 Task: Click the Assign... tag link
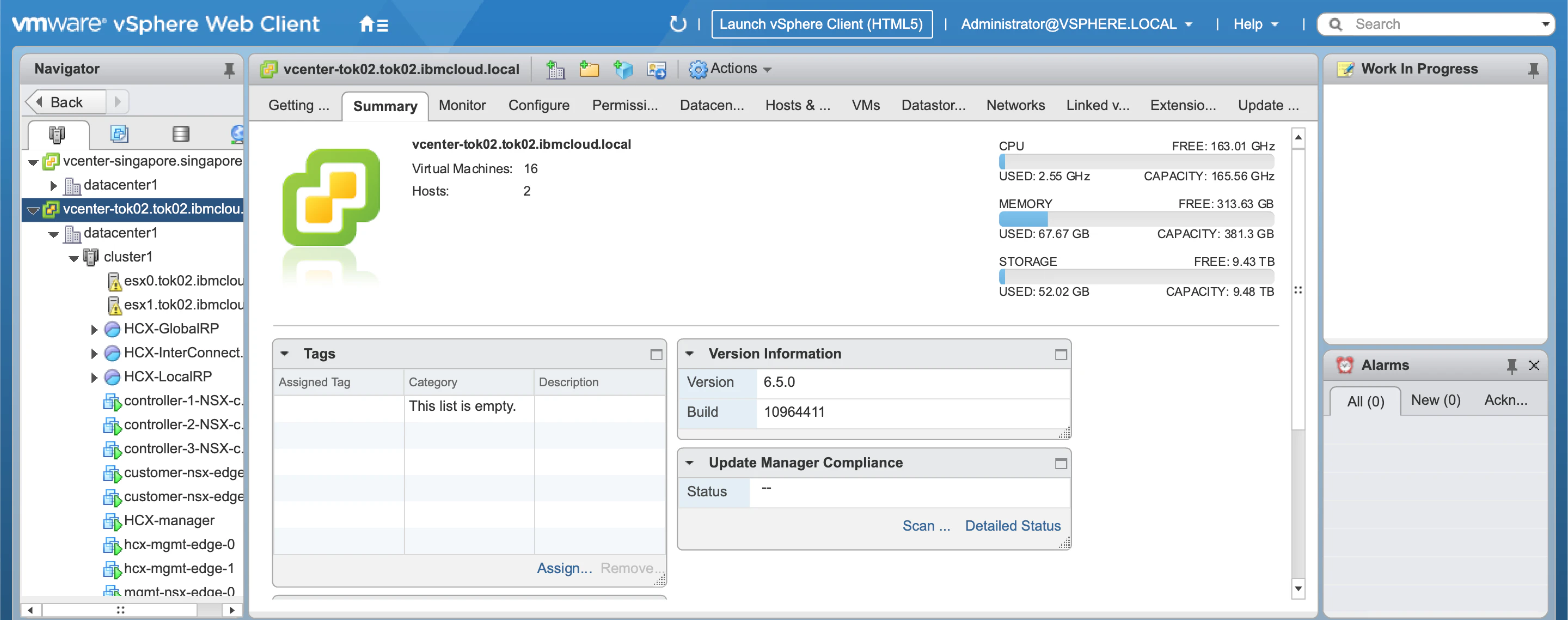(564, 568)
